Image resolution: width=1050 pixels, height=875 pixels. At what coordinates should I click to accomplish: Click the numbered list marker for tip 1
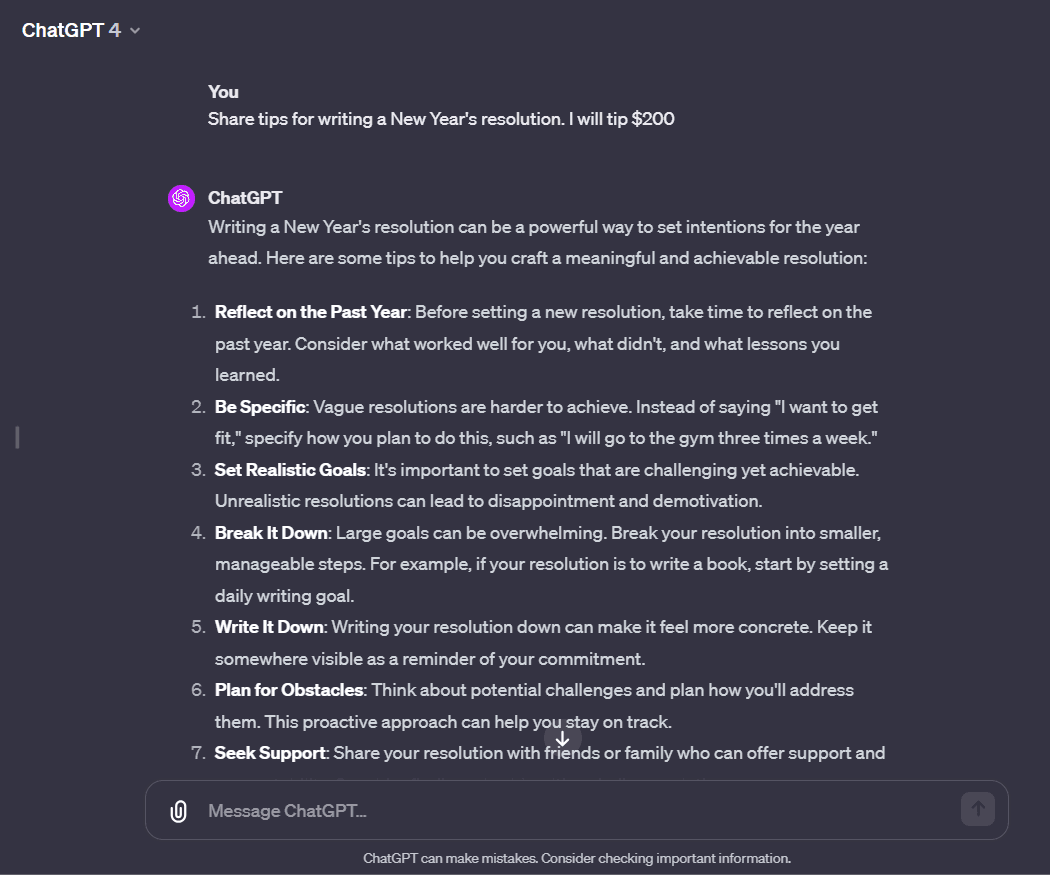(198, 312)
